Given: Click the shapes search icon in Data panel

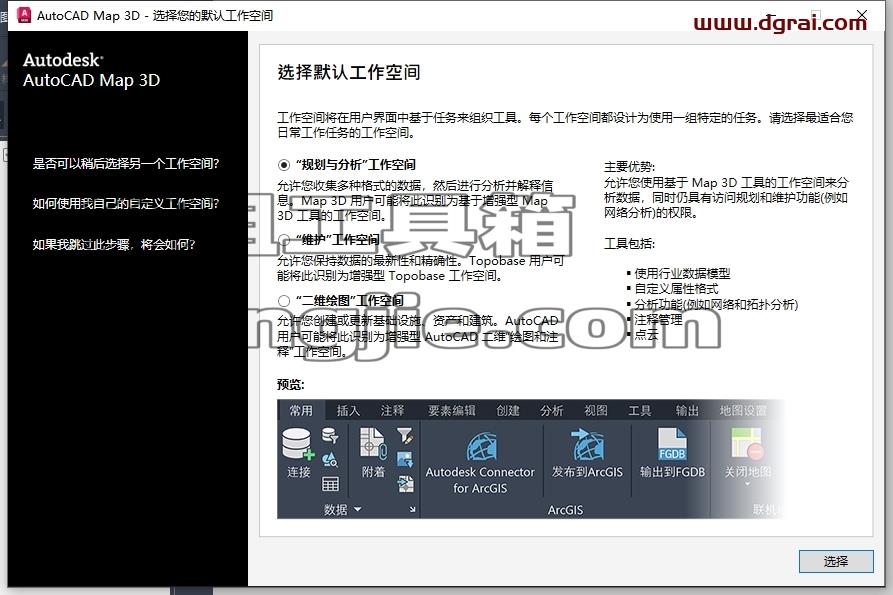Looking at the screenshot, I should pos(330,460).
